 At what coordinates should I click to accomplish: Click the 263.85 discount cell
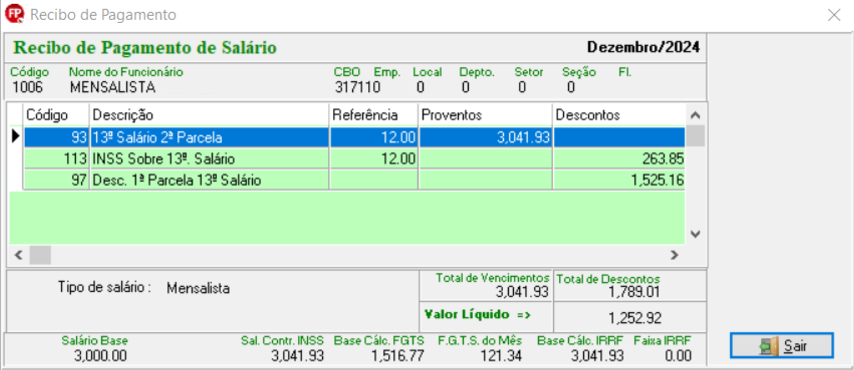click(x=619, y=159)
